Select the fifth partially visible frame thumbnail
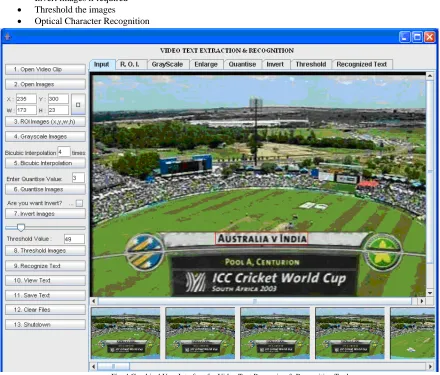Viewport: 440px width, 375px height. pyautogui.click(x=412, y=333)
